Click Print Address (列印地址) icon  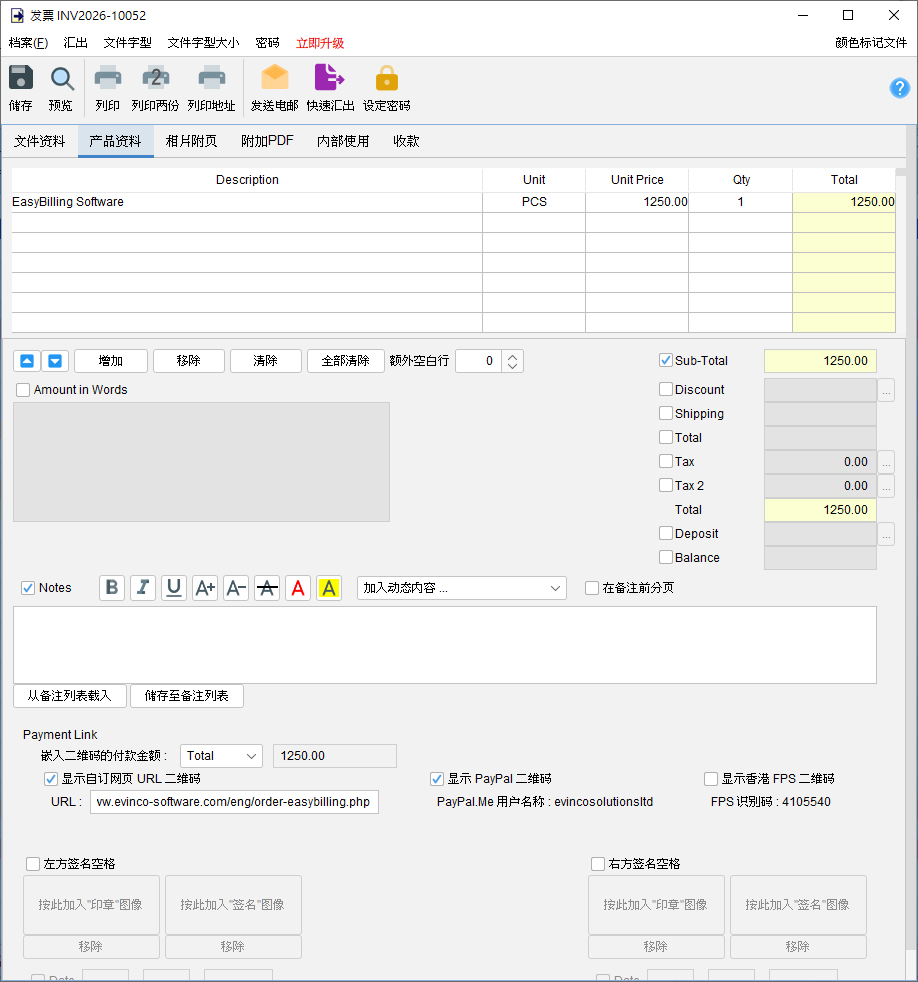tap(212, 78)
